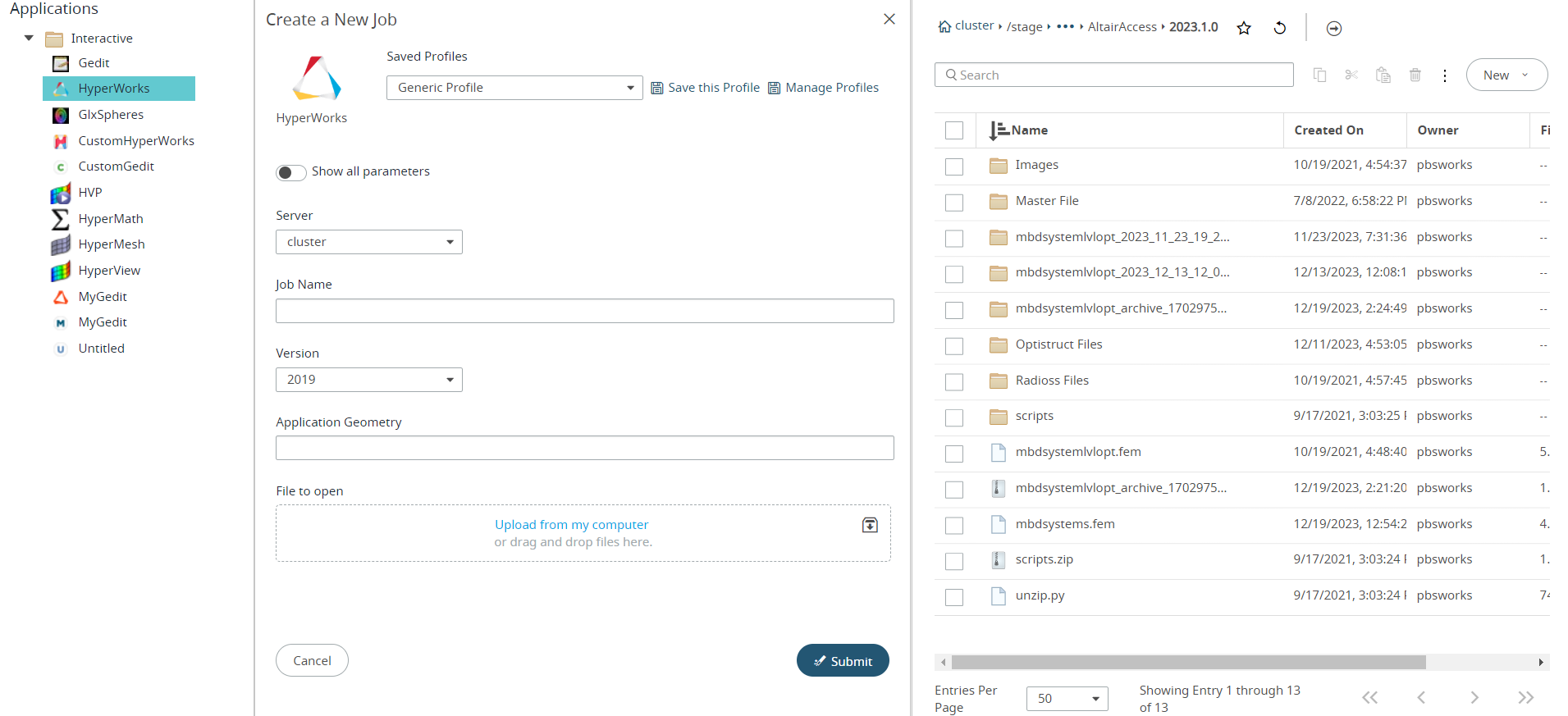Click the home icon in breadcrumb
Screen dimensions: 1568x716
pyautogui.click(x=944, y=27)
